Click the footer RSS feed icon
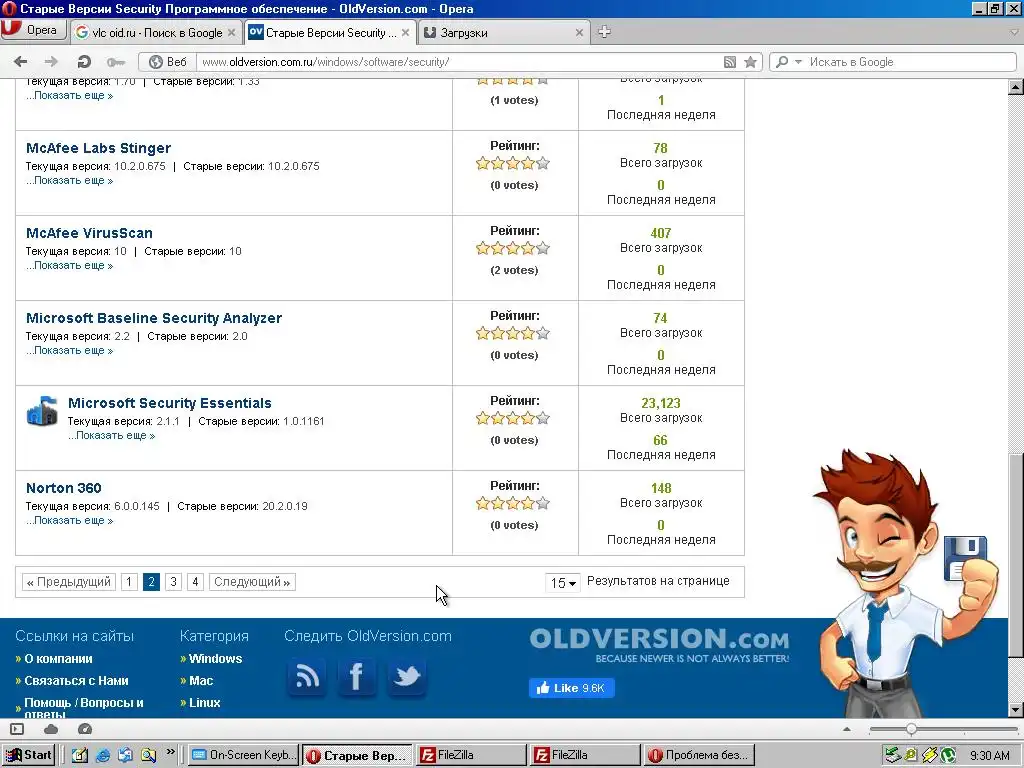Screen dimensions: 1024x768 [x=306, y=677]
